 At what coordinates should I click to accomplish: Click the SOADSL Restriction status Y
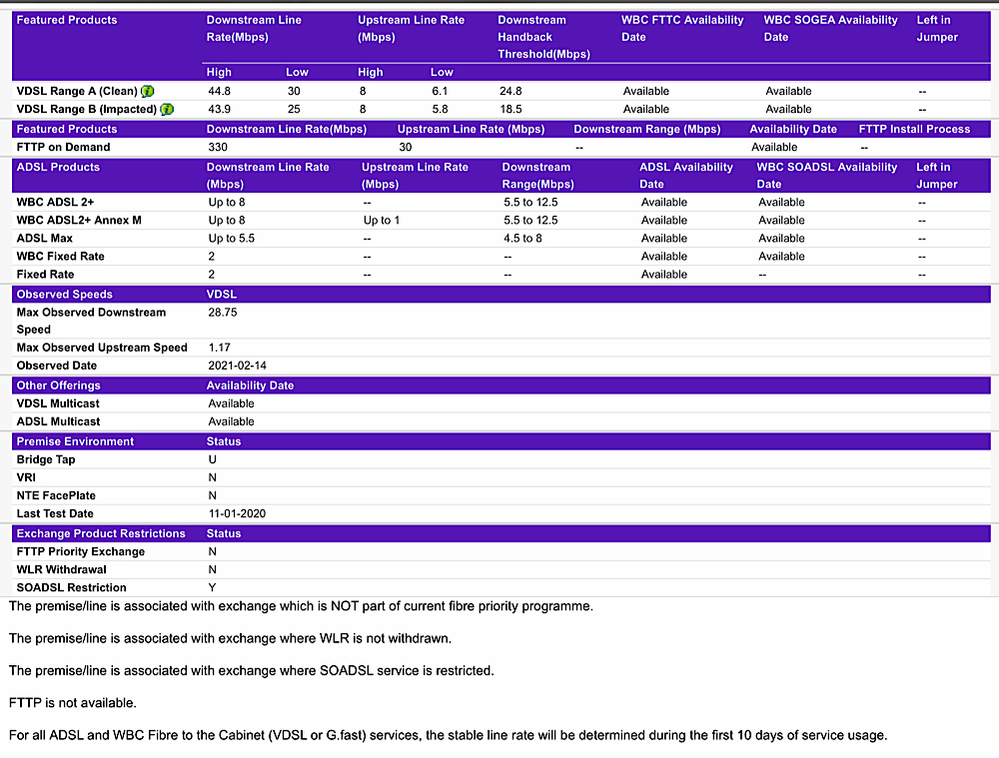(x=212, y=588)
